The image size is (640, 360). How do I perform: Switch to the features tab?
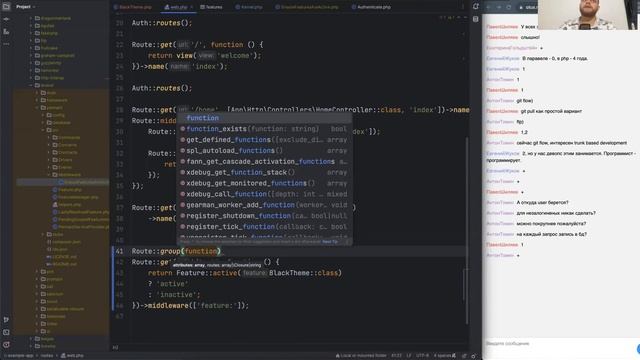point(211,7)
